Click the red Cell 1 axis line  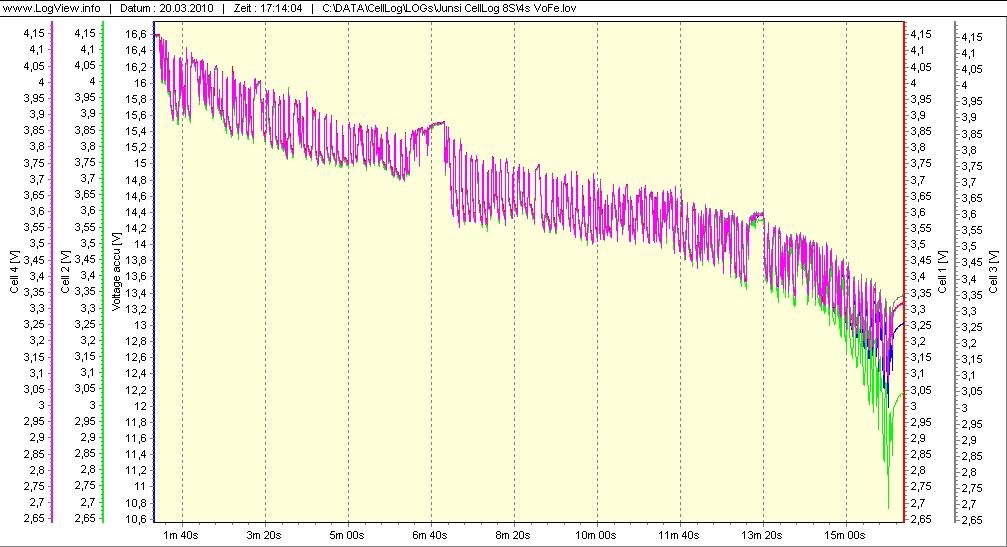pos(905,272)
